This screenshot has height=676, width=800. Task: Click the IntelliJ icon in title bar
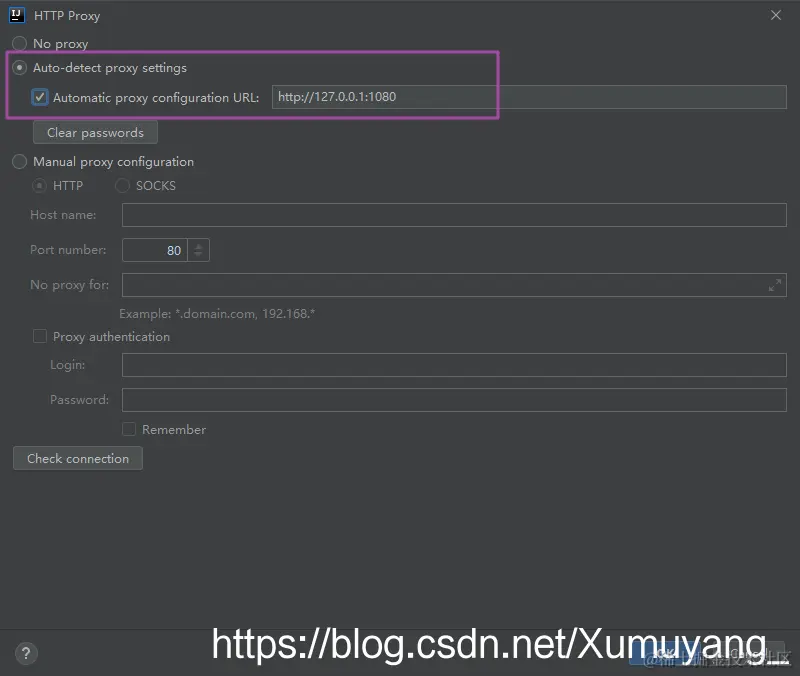(17, 15)
